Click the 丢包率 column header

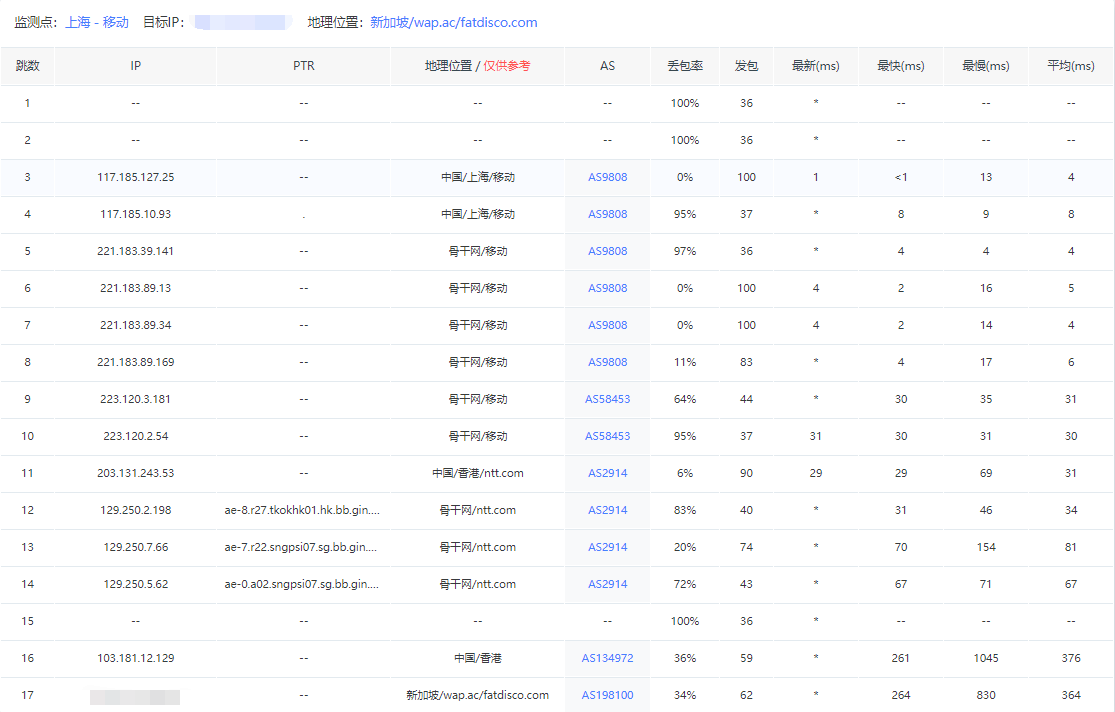pyautogui.click(x=685, y=65)
